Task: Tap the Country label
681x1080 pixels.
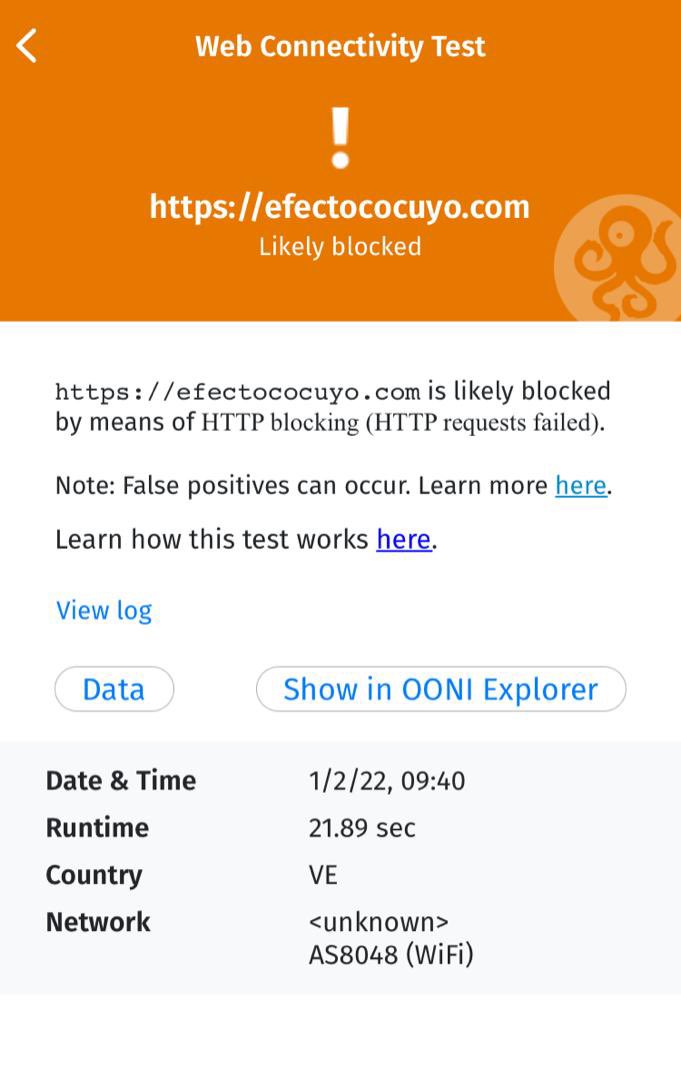Action: [94, 875]
